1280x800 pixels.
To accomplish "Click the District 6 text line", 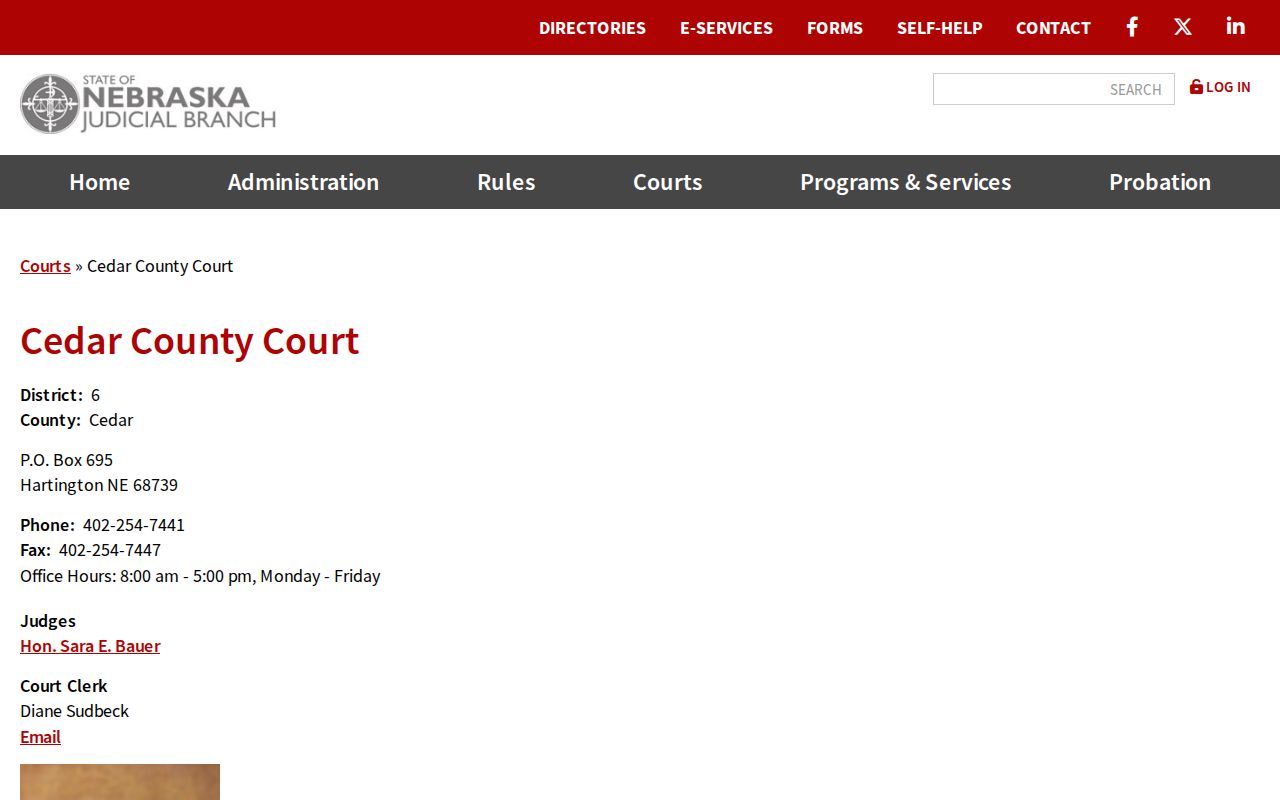I will pos(60,395).
